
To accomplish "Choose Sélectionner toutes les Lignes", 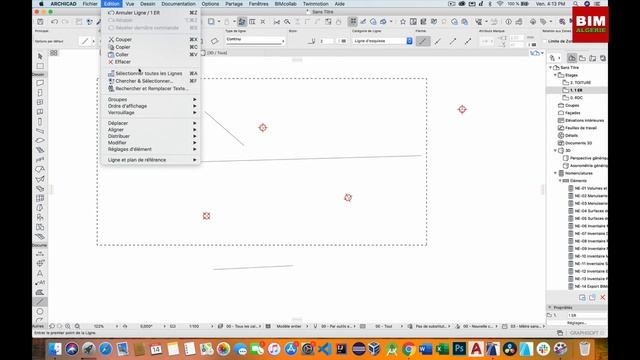I will click(151, 73).
